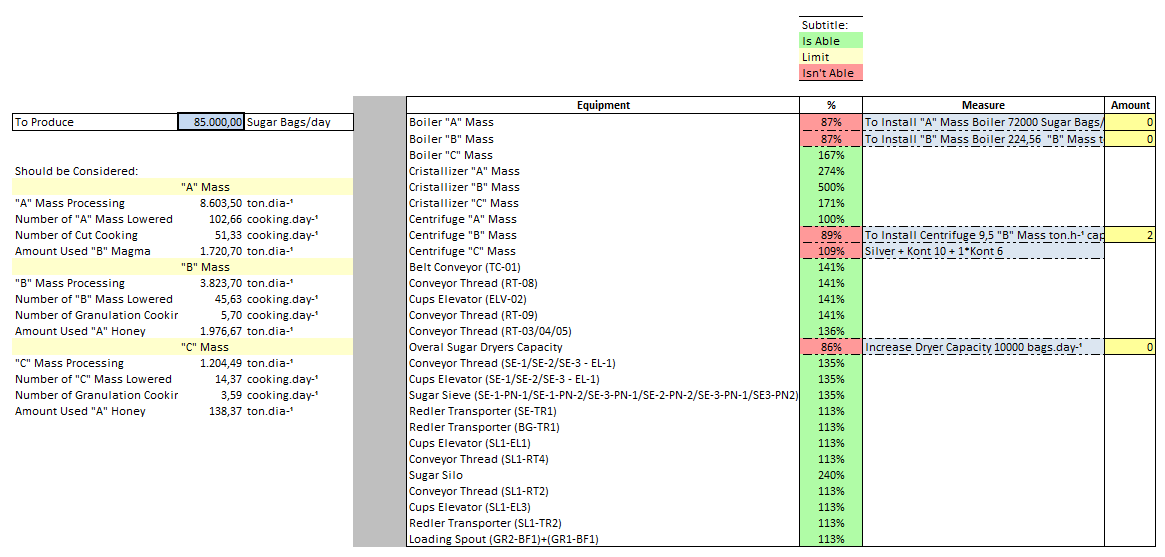1165x557 pixels.
Task: Select the "Silver + Kont 10" measure cell
Action: (x=982, y=251)
